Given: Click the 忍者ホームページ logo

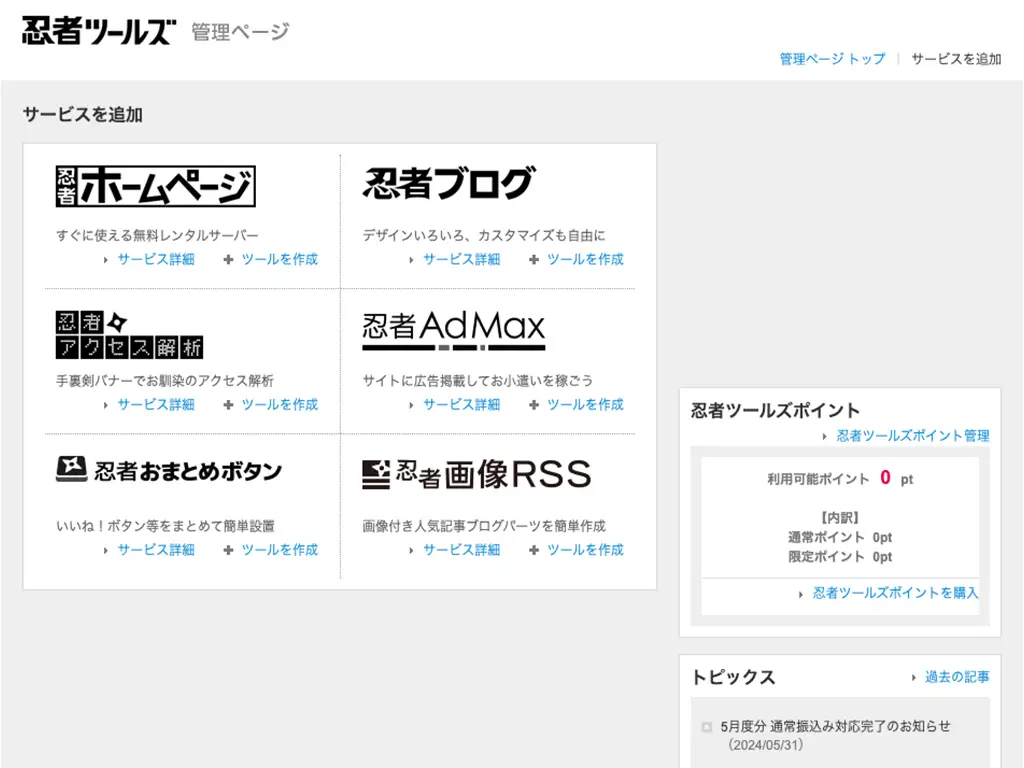Looking at the screenshot, I should pyautogui.click(x=155, y=186).
